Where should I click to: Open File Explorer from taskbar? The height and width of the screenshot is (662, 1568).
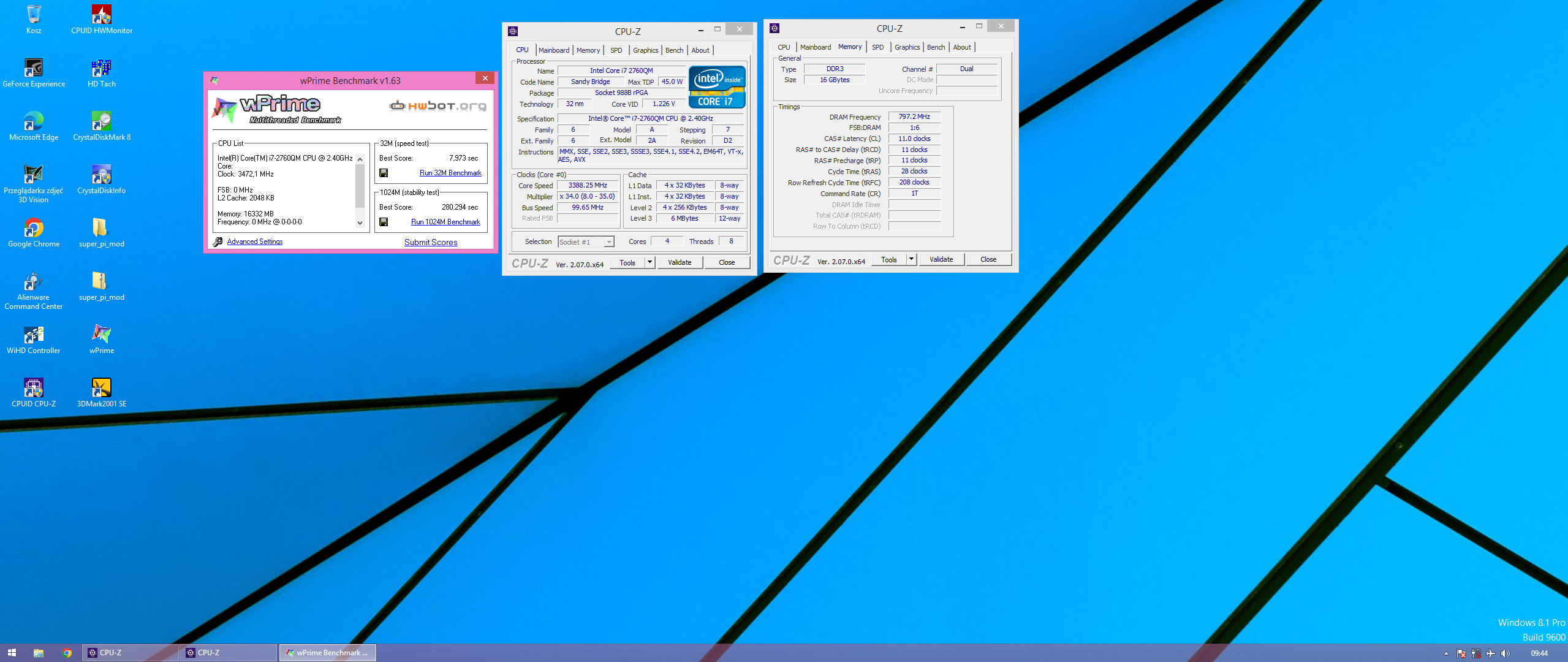38,653
